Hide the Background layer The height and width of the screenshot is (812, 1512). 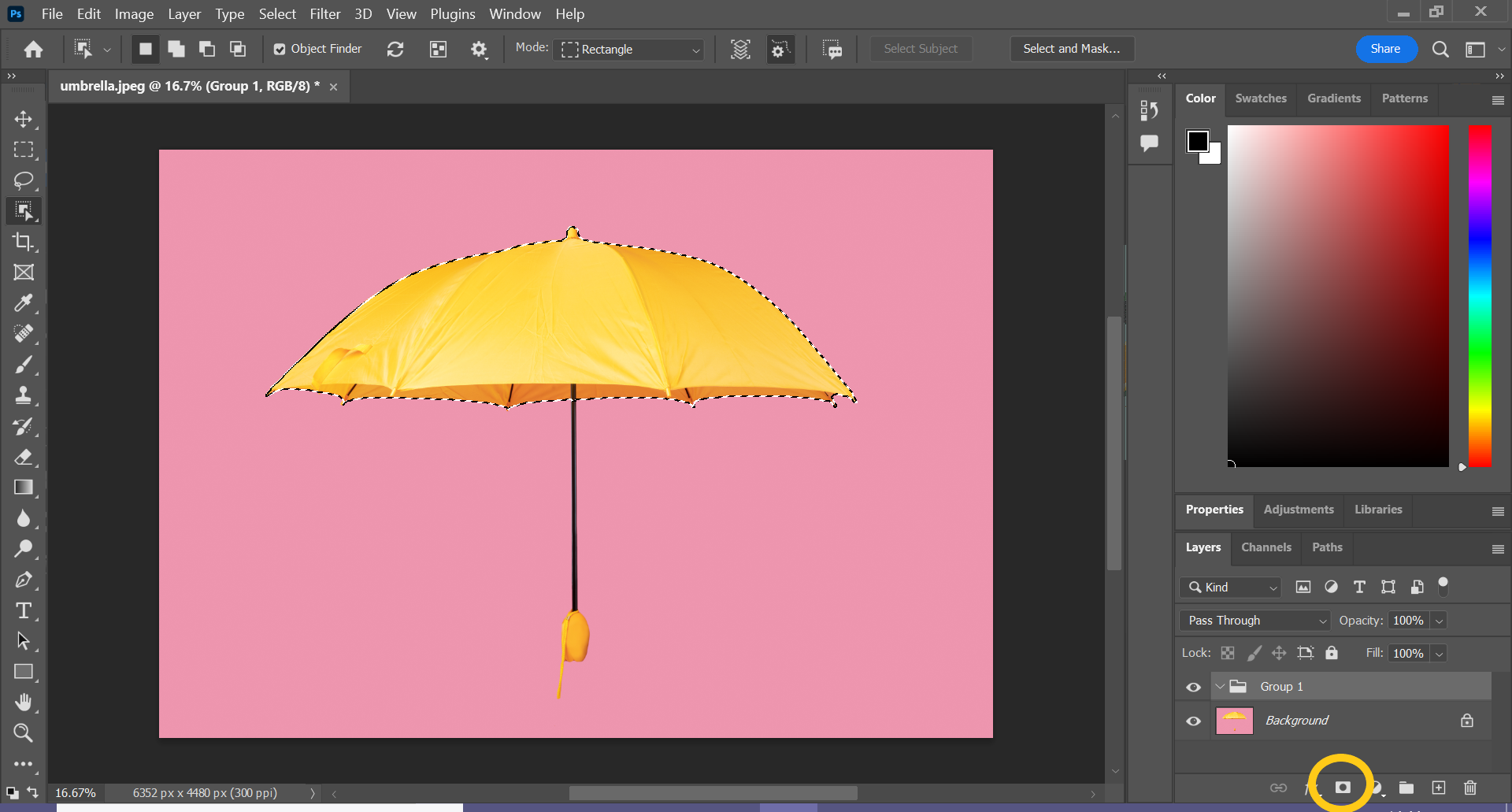pyautogui.click(x=1194, y=721)
